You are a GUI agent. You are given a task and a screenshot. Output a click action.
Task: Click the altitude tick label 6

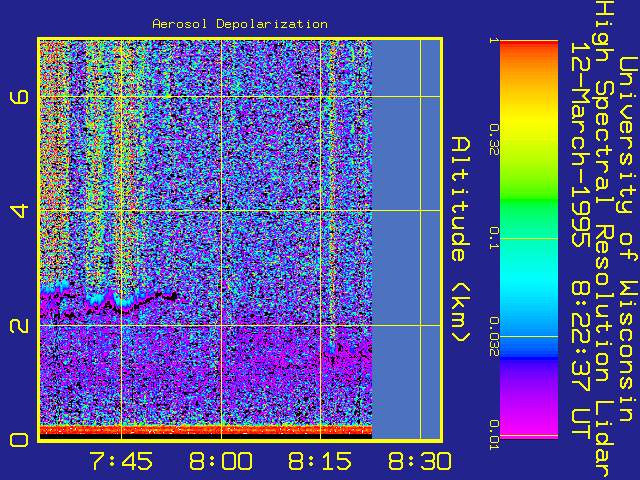tap(19, 97)
